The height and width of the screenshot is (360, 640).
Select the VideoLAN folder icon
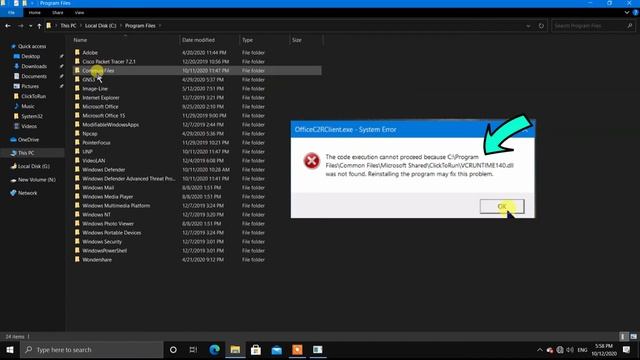click(x=77, y=160)
